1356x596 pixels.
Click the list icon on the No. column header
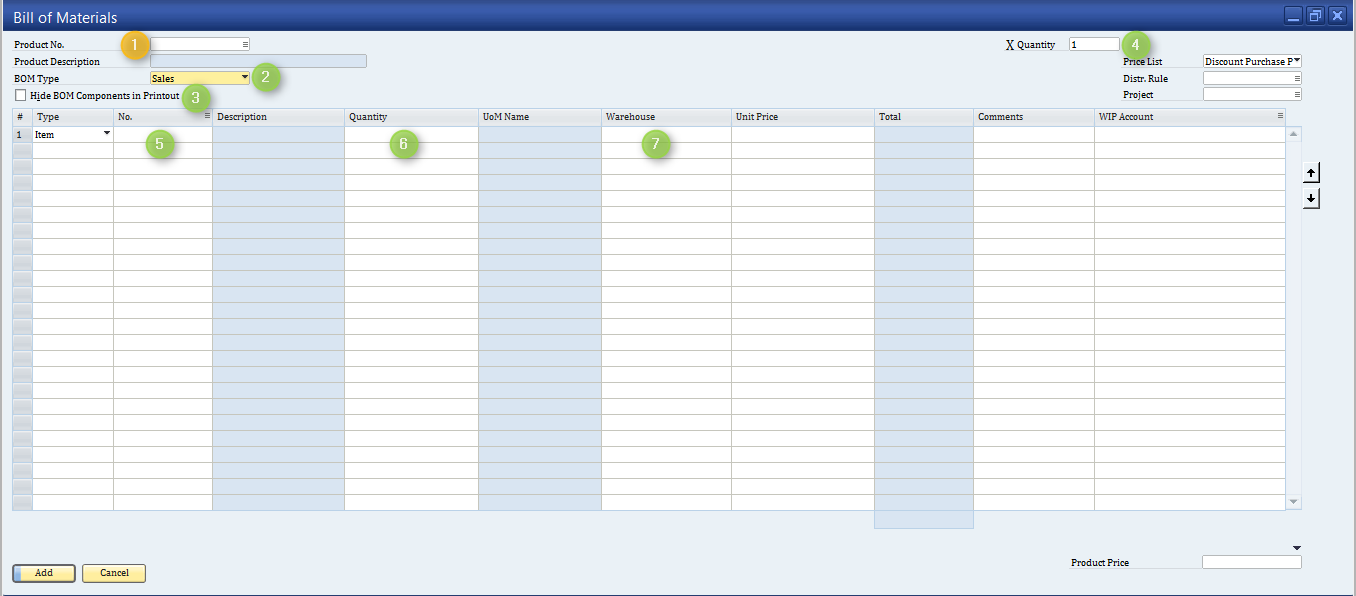pos(205,116)
